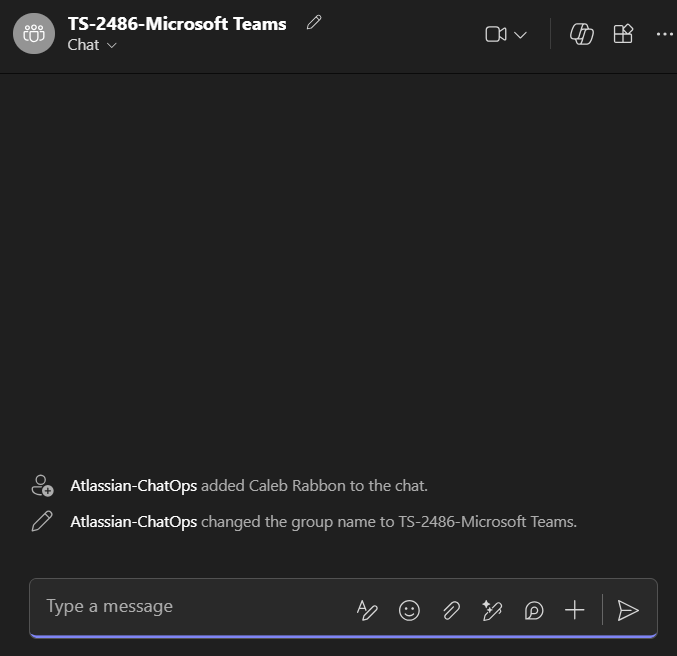Viewport: 677px width, 656px height.
Task: Open the Copilot rewrite pencil icon
Action: coord(492,610)
